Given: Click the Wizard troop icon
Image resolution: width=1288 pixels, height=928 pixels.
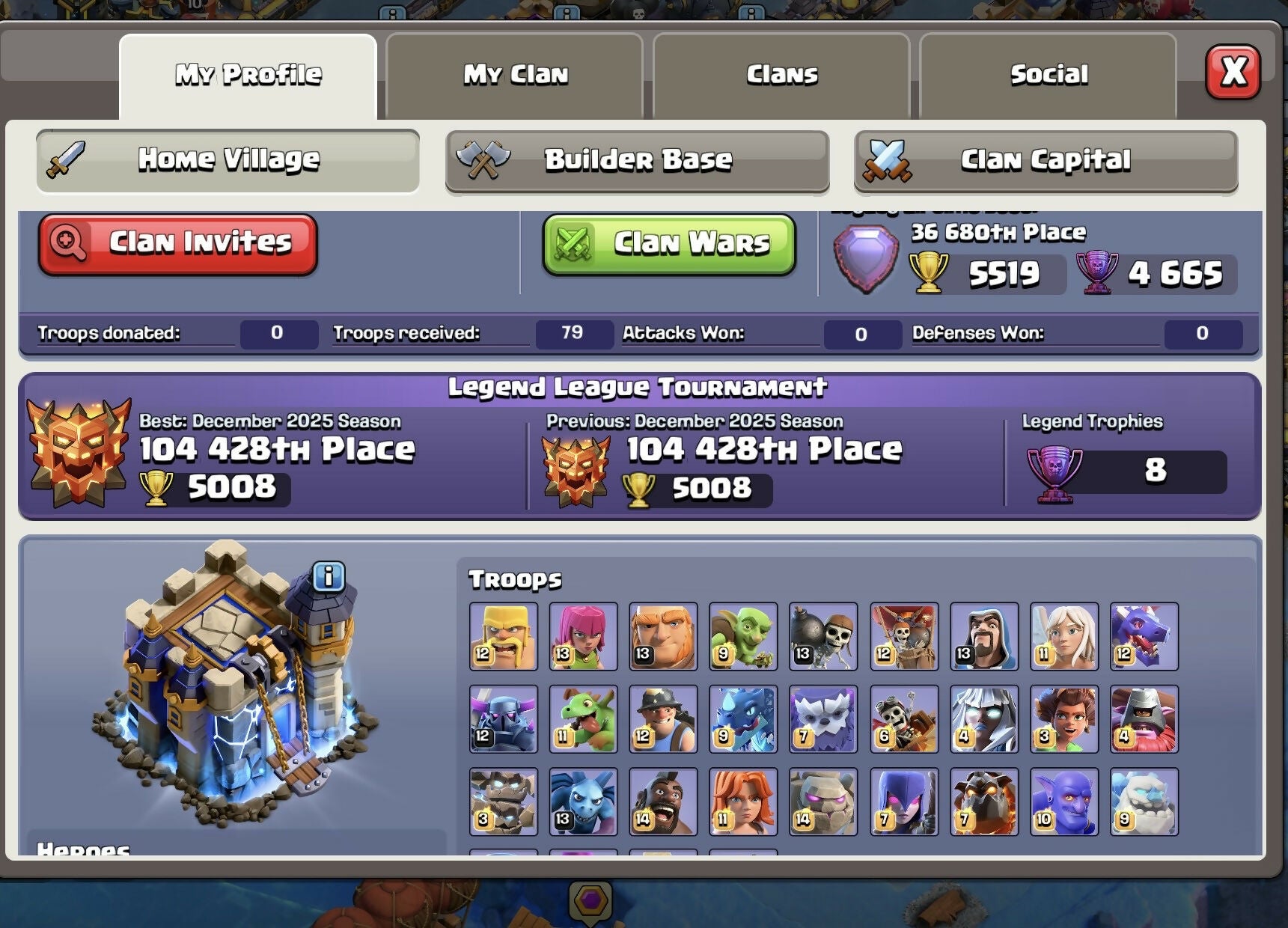Looking at the screenshot, I should click(984, 636).
